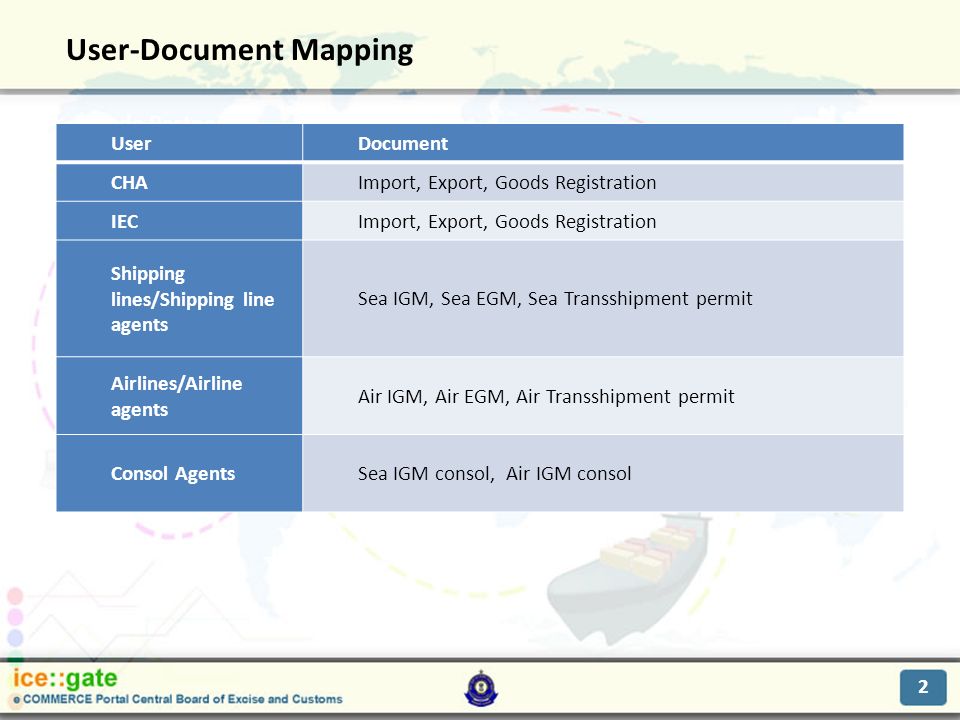Select the 'Consol Agents' cell
This screenshot has height=720, width=960.
click(179, 473)
